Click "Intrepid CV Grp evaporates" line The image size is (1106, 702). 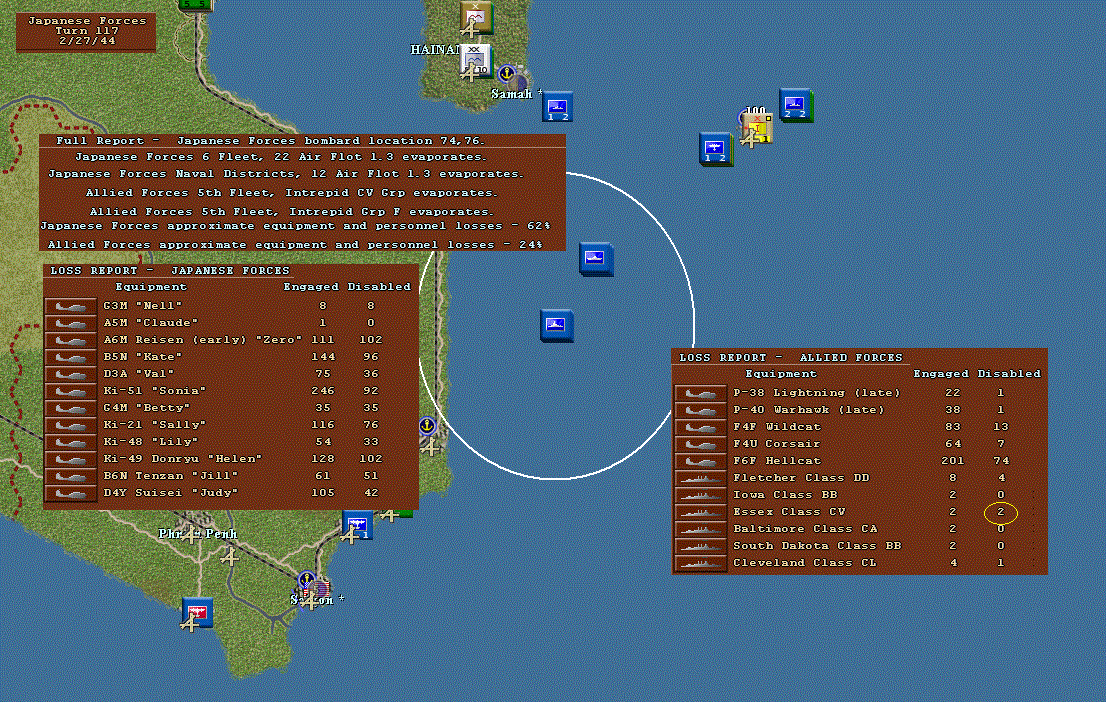pos(291,193)
